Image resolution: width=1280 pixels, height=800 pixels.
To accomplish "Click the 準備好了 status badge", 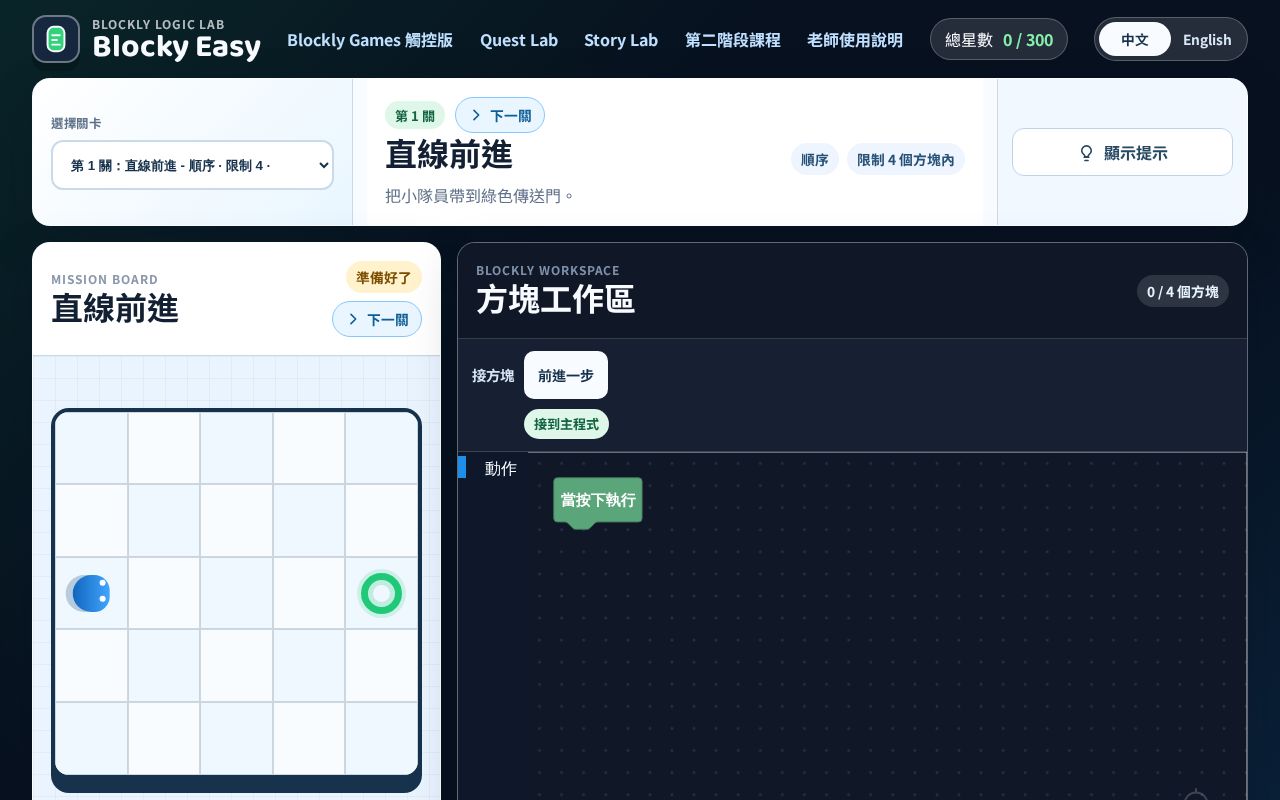I will pos(384,277).
